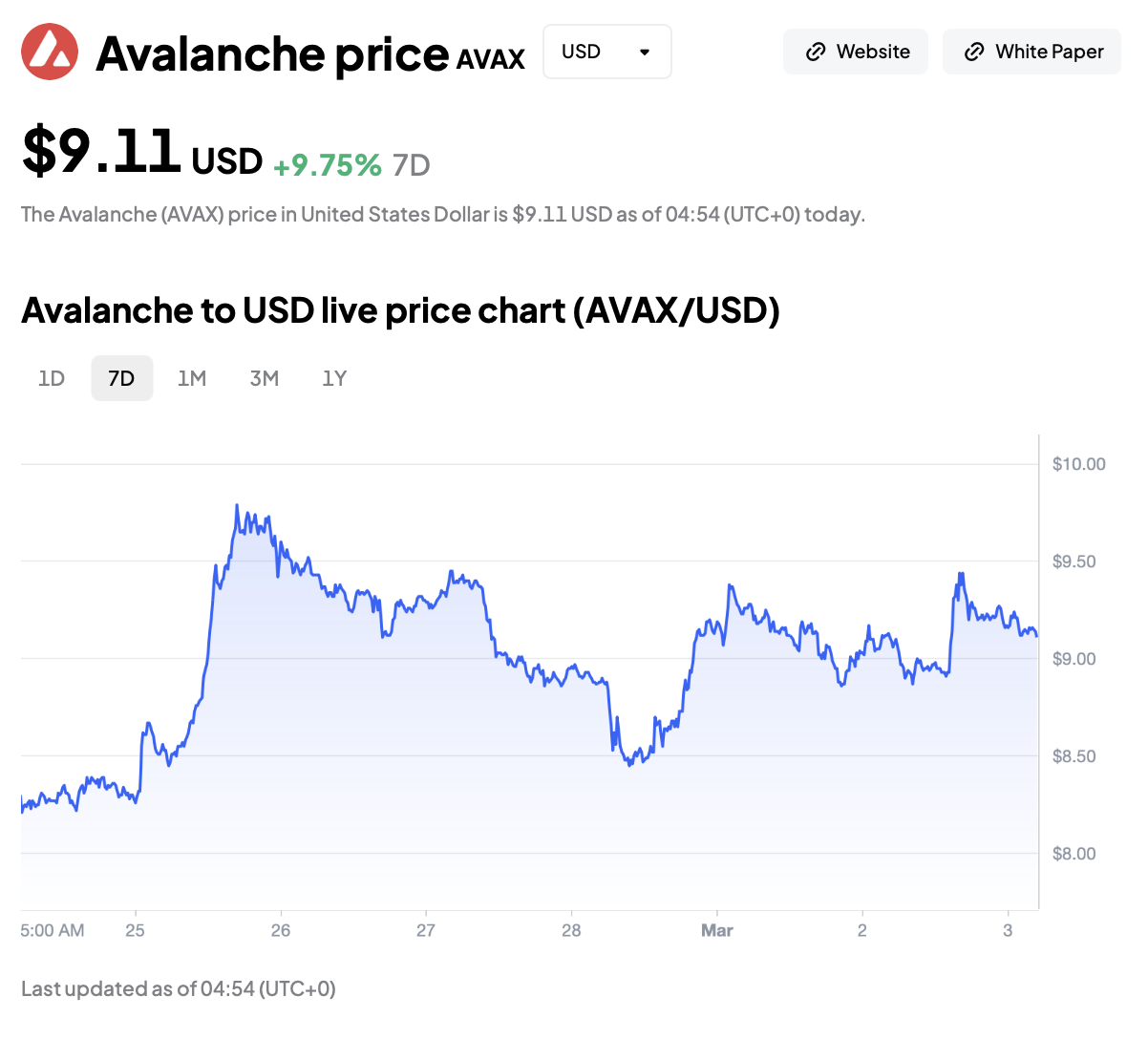Open the White Paper link

click(x=1031, y=52)
